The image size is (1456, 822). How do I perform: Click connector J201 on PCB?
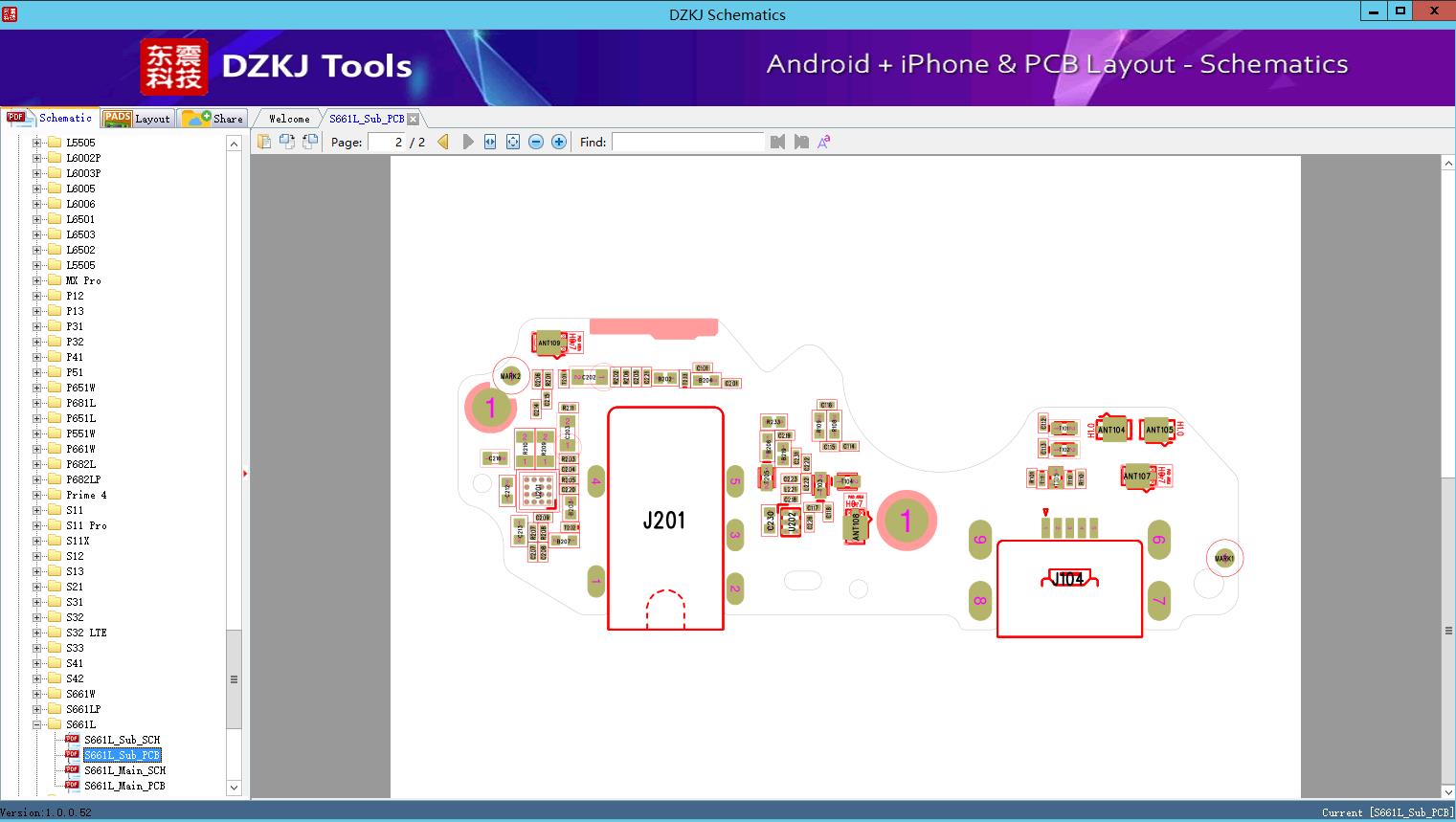665,519
